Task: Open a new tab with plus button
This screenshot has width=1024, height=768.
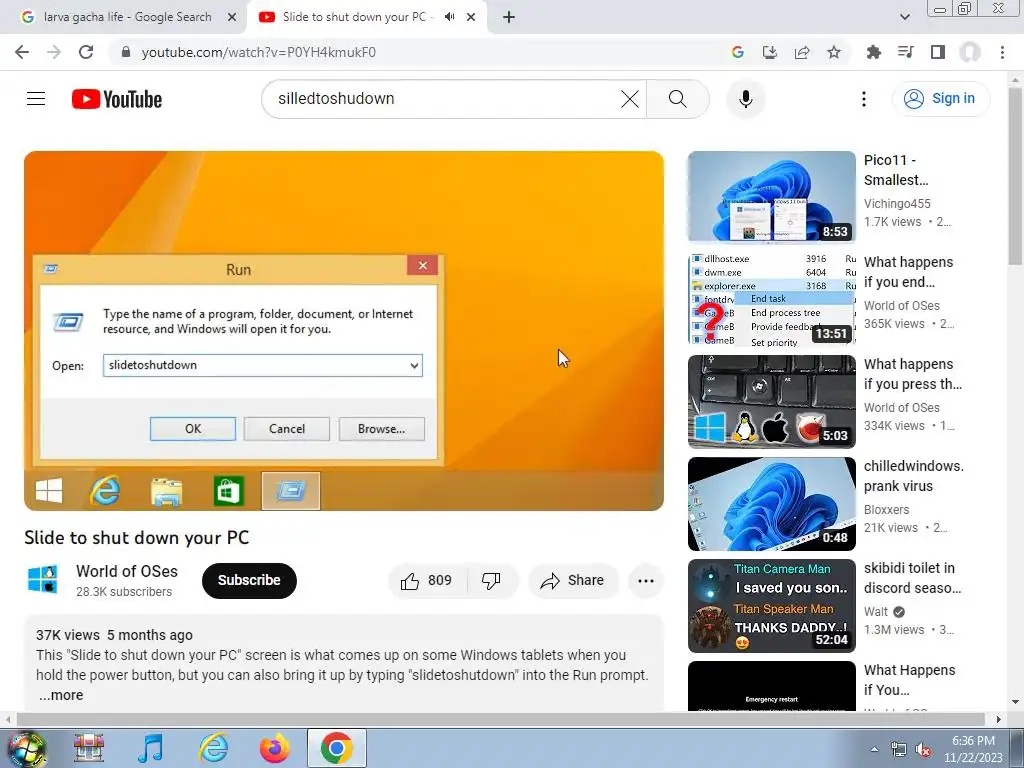Action: pyautogui.click(x=509, y=17)
